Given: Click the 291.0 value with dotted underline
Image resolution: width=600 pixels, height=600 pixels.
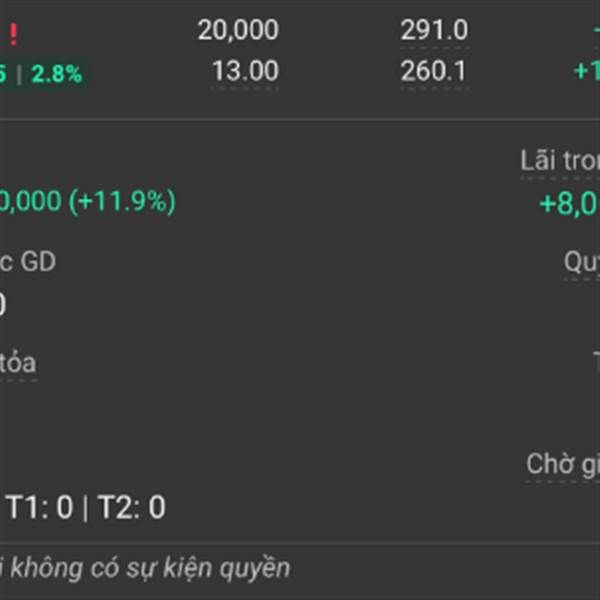Looking at the screenshot, I should click(434, 30).
